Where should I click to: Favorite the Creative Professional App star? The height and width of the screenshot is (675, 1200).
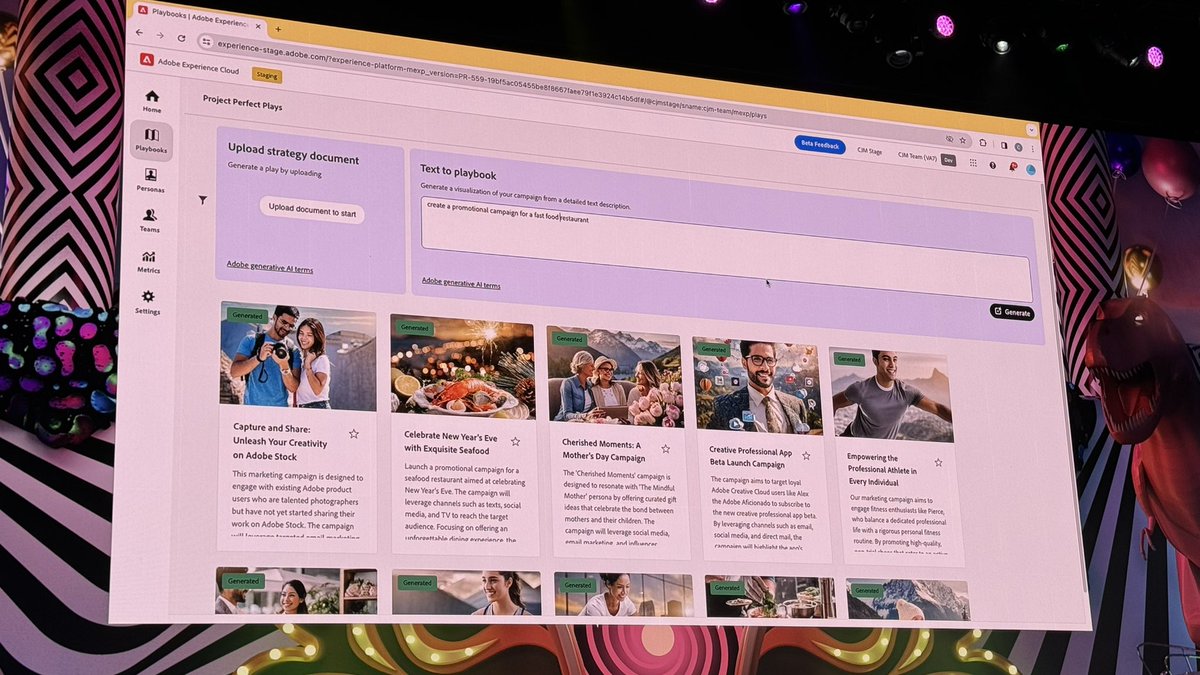(806, 455)
